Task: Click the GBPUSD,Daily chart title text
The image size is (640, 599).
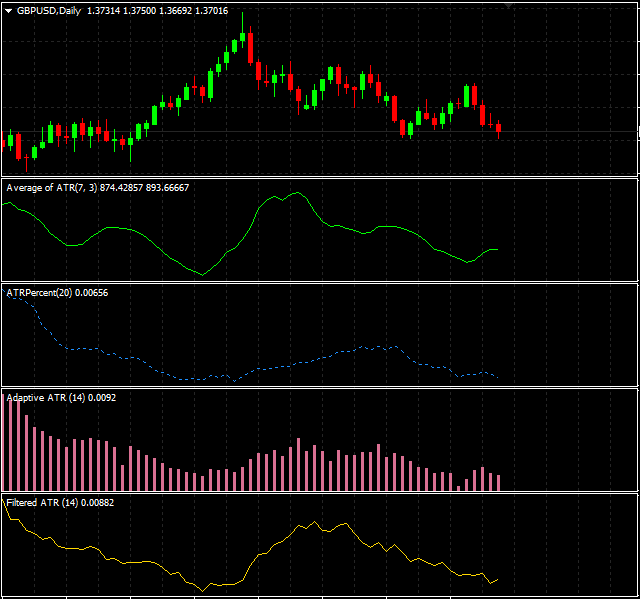Action: pyautogui.click(x=49, y=11)
